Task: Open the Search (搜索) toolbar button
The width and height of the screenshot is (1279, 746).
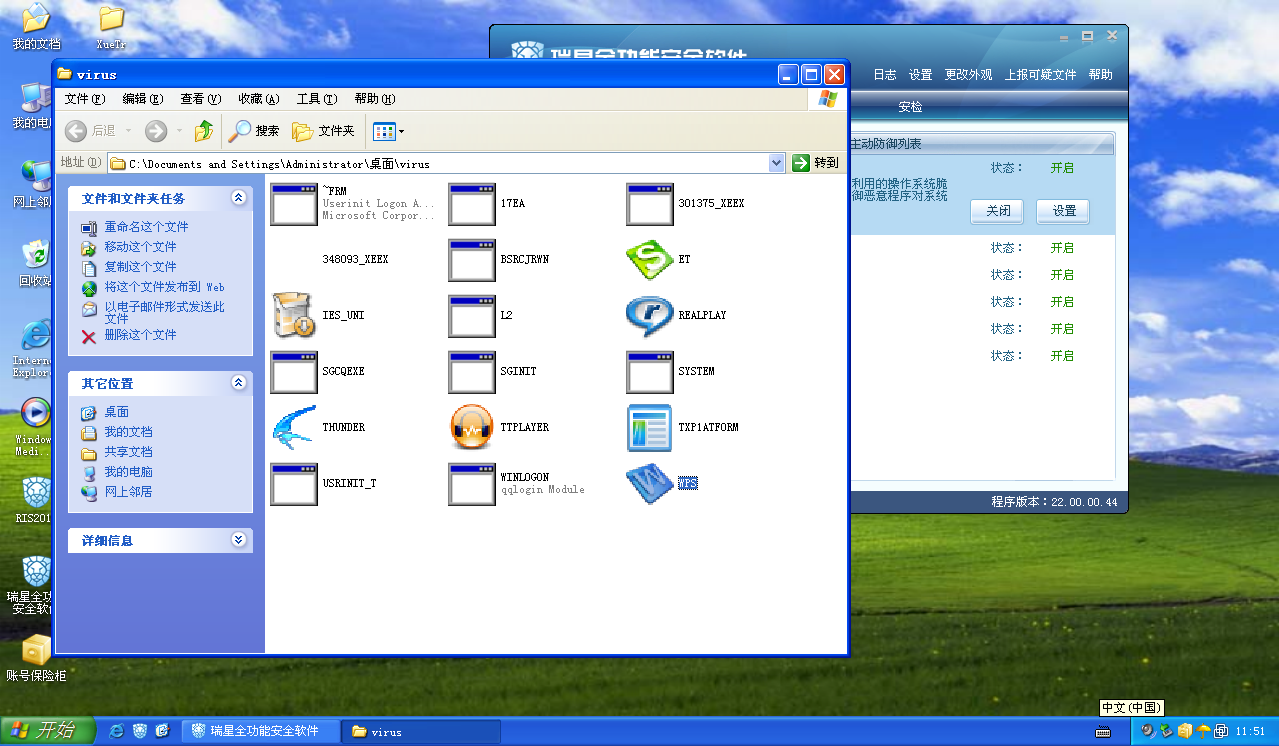Action: coord(254,131)
